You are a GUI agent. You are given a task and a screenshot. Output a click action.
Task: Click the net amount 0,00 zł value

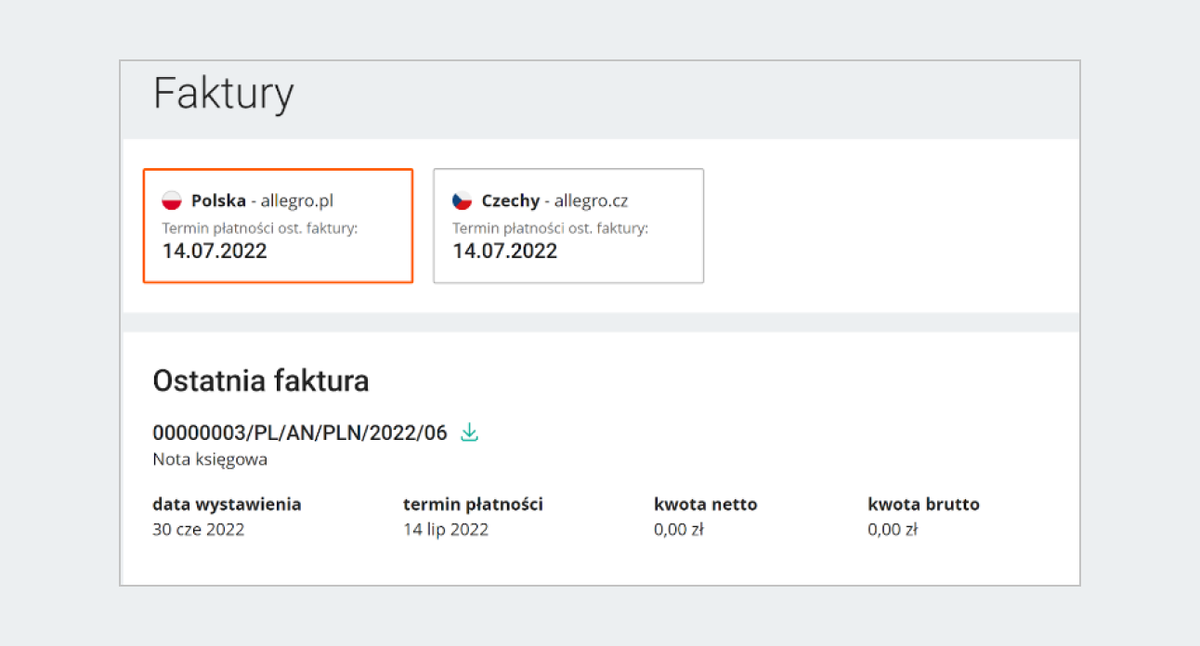click(x=679, y=530)
